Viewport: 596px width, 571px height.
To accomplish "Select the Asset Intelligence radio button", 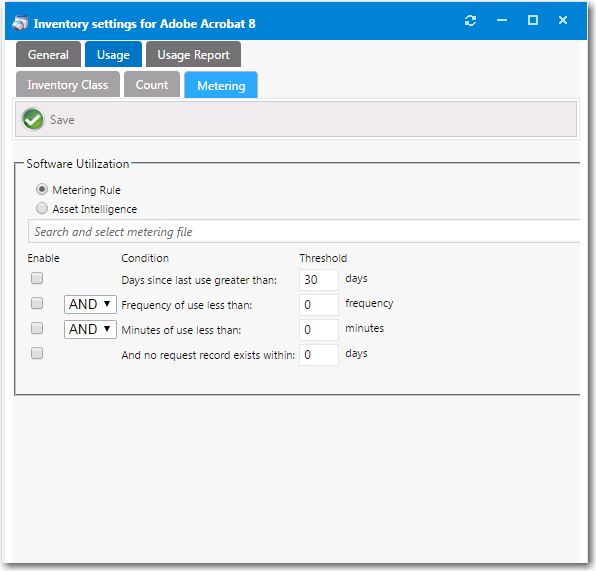I will (x=42, y=208).
